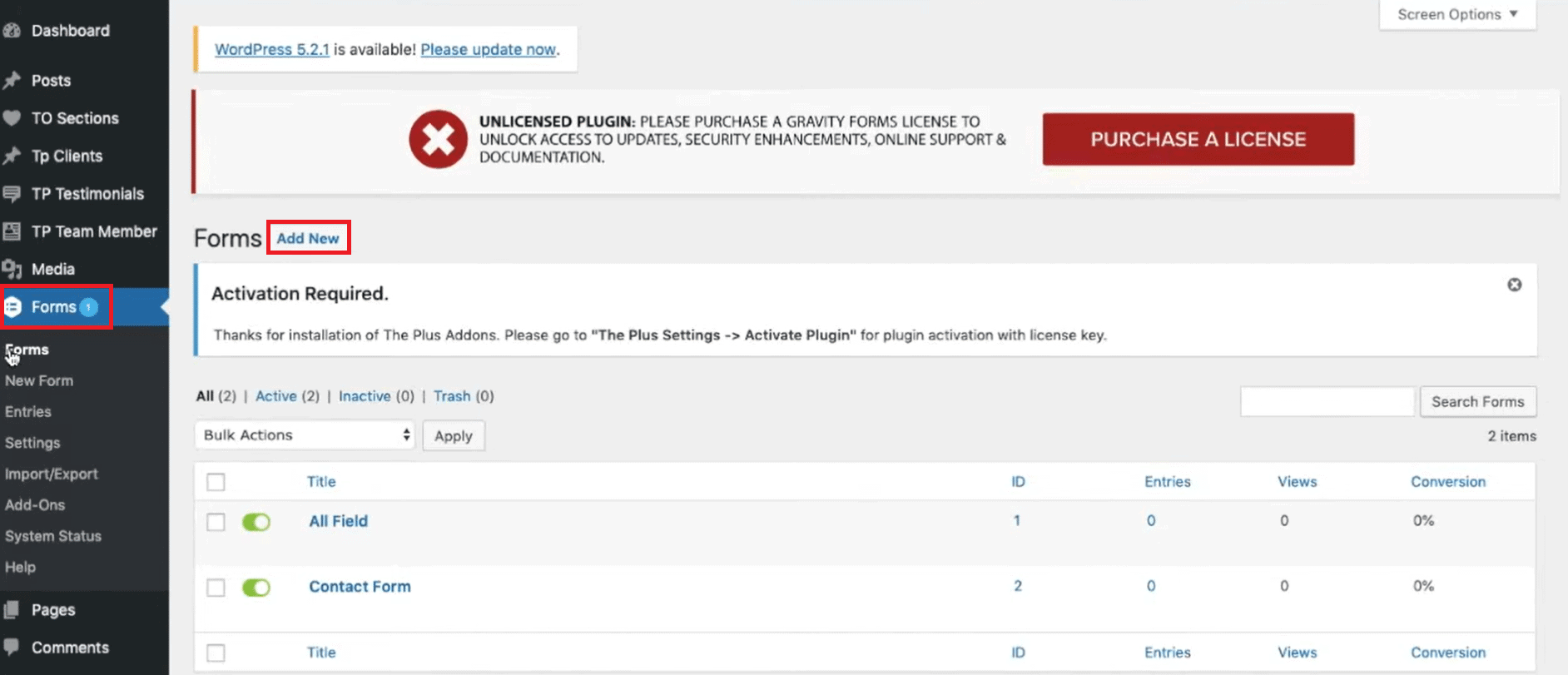Click the Forms update count badge
1568x675 pixels.
click(88, 307)
